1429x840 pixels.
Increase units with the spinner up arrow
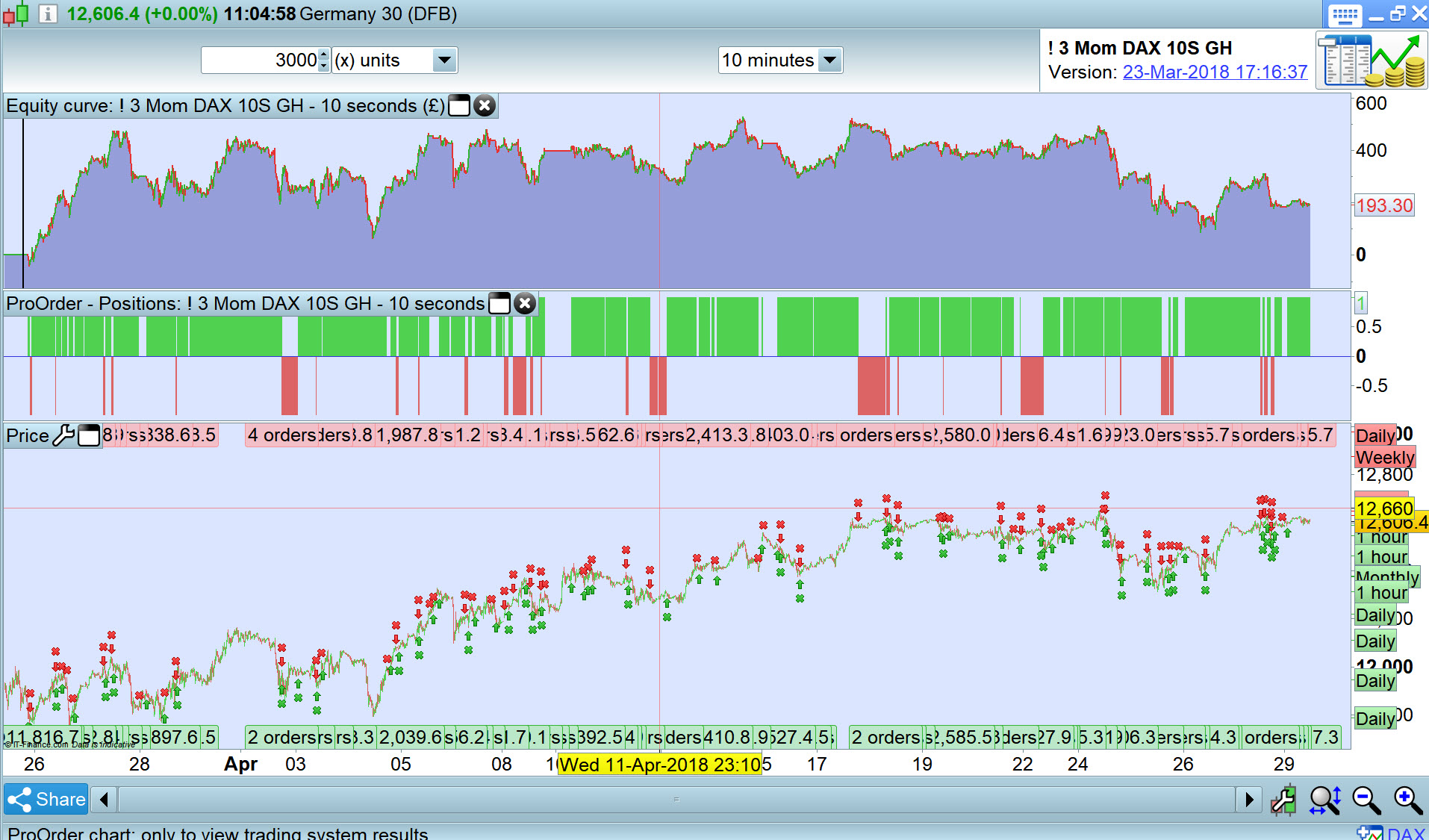(323, 55)
